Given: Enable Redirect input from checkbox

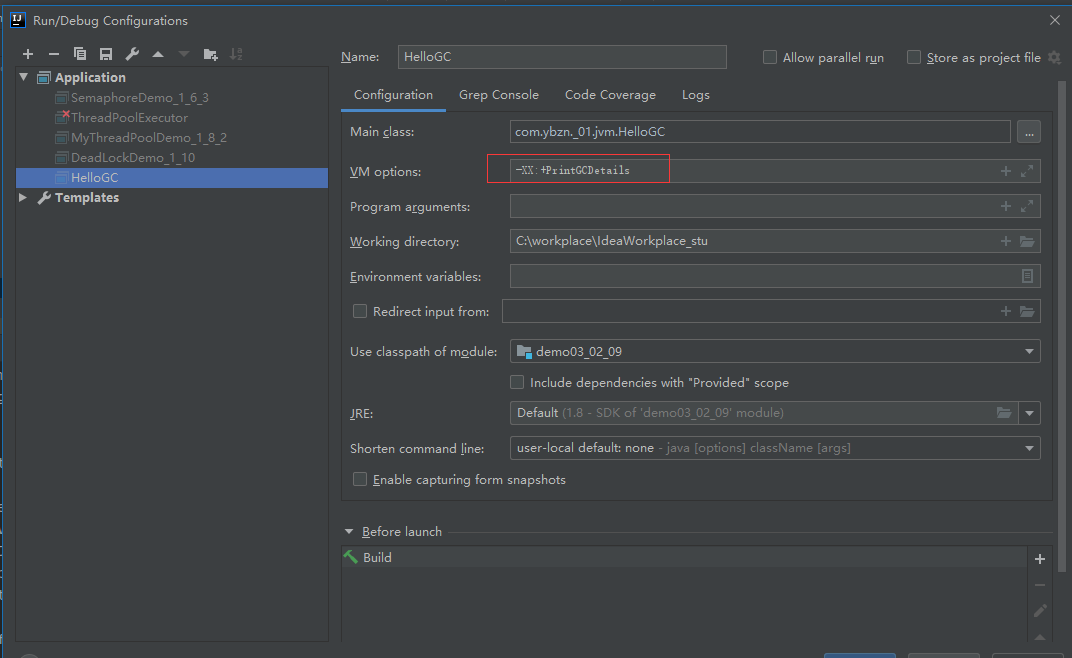Looking at the screenshot, I should pyautogui.click(x=360, y=311).
